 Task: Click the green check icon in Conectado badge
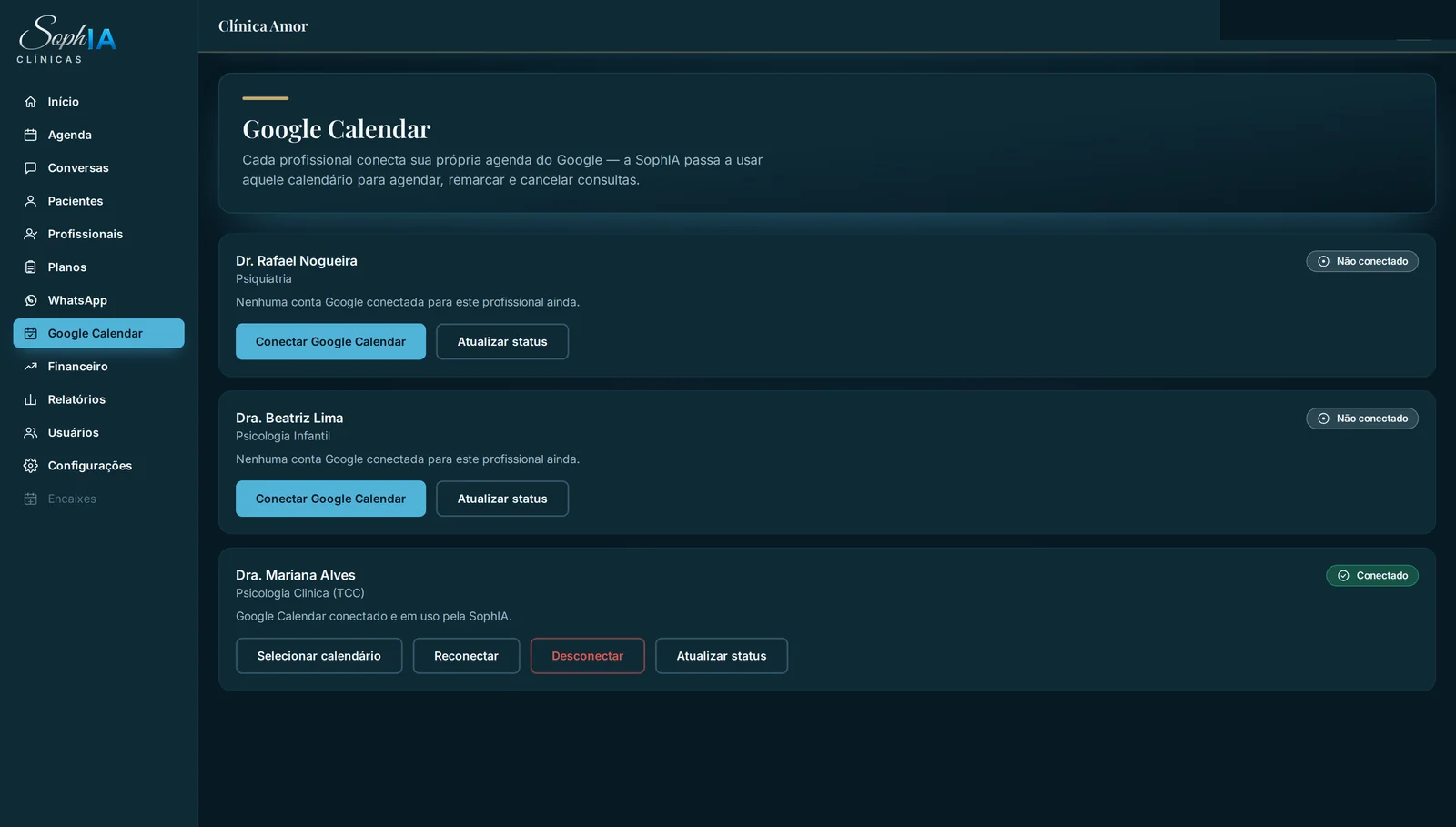pyautogui.click(x=1343, y=576)
